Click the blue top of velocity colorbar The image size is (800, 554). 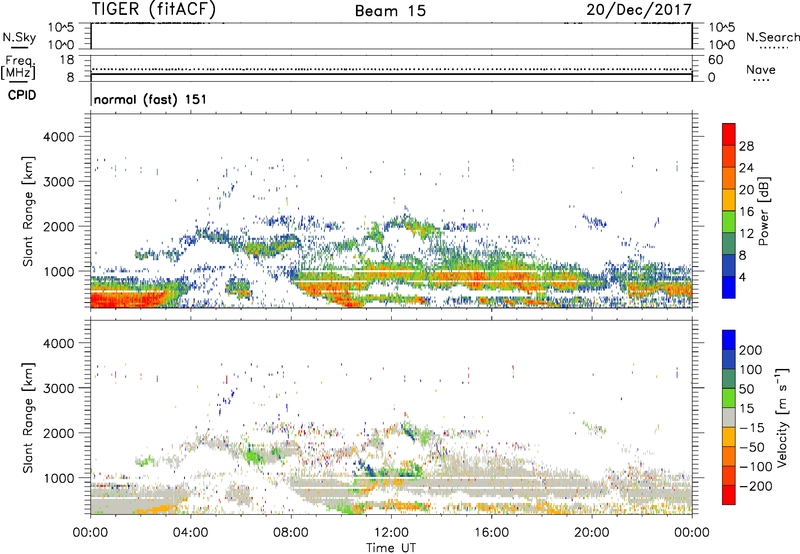[729, 340]
